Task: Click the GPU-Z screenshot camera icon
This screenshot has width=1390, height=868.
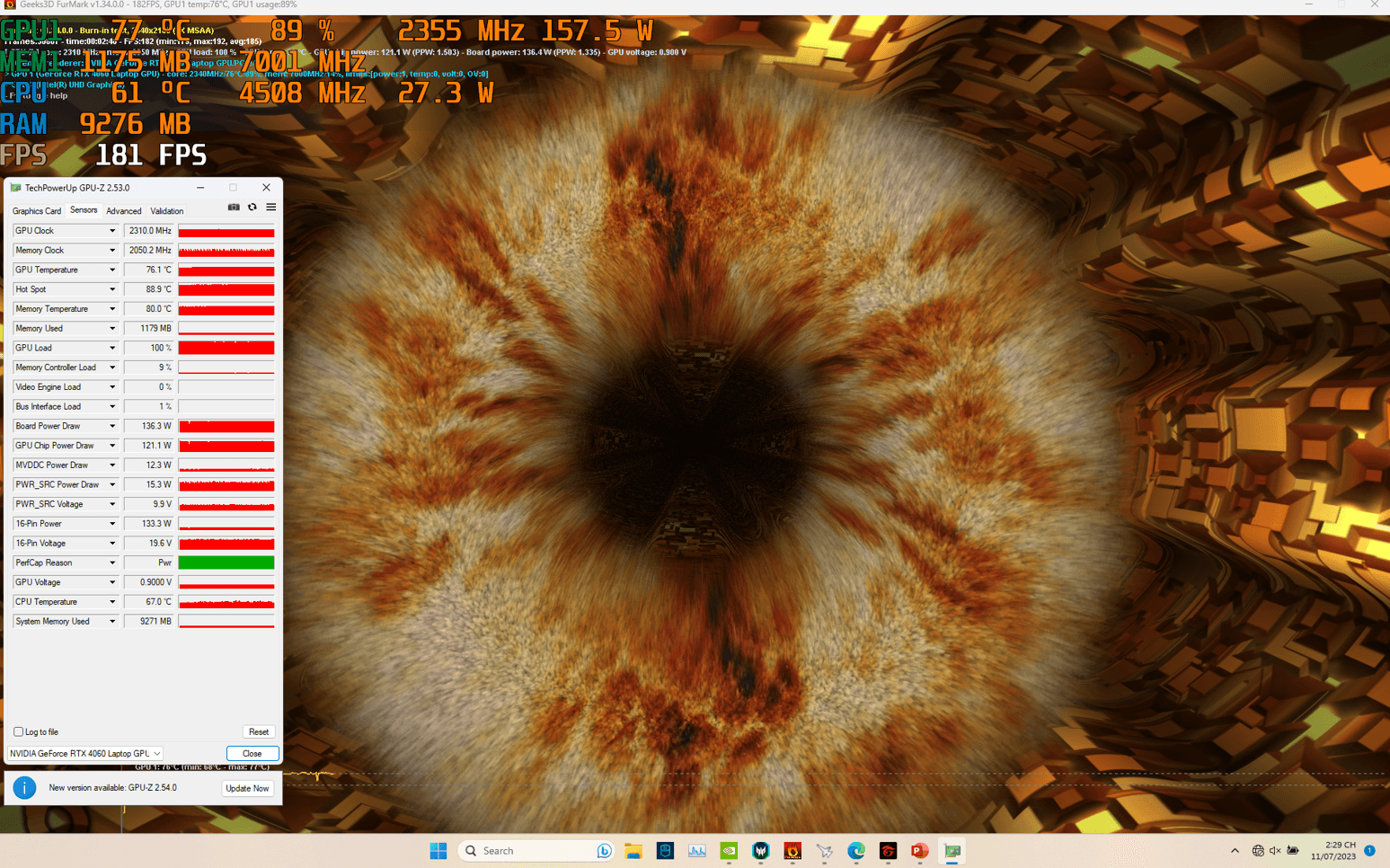Action: 234,208
